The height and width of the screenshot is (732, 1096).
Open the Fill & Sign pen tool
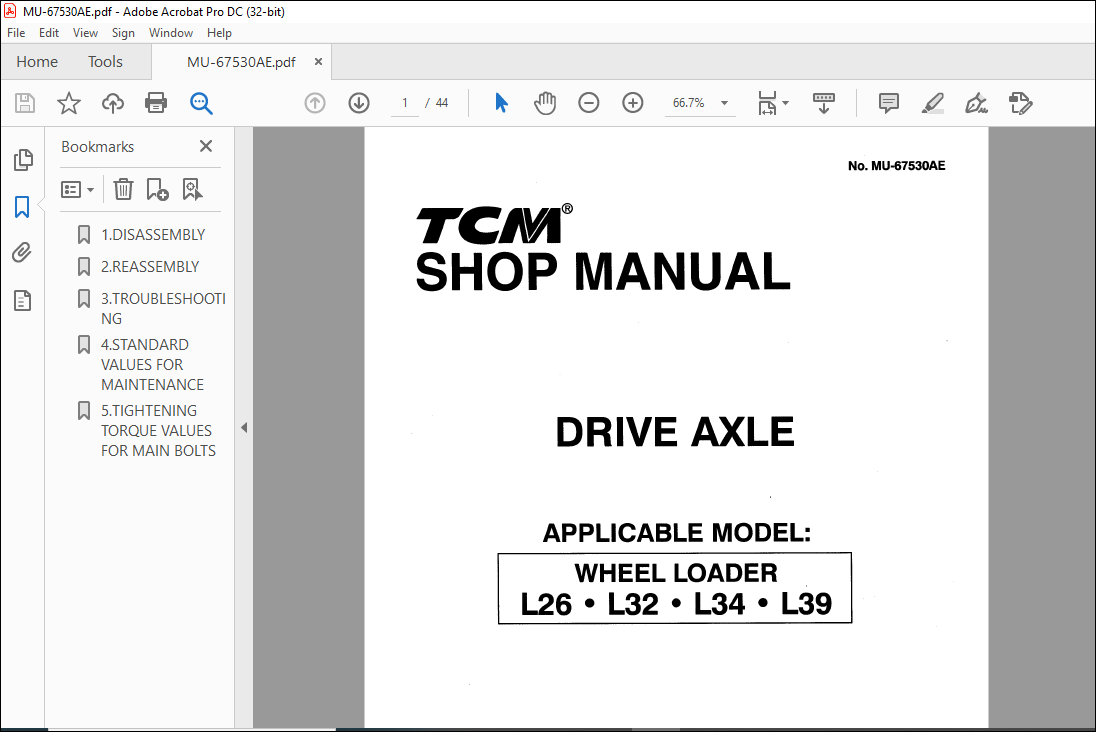click(976, 103)
